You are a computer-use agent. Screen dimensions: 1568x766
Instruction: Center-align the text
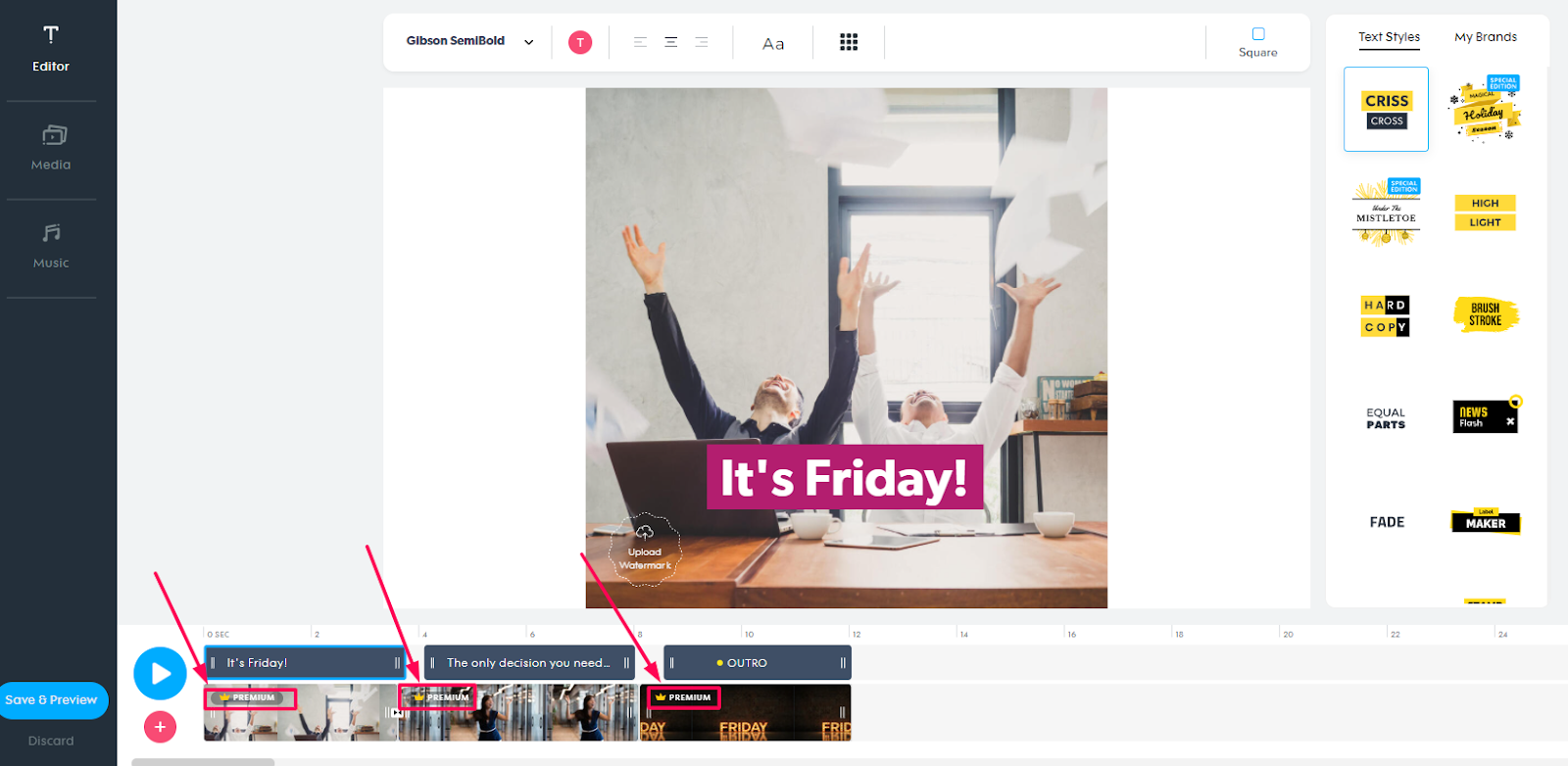click(671, 42)
